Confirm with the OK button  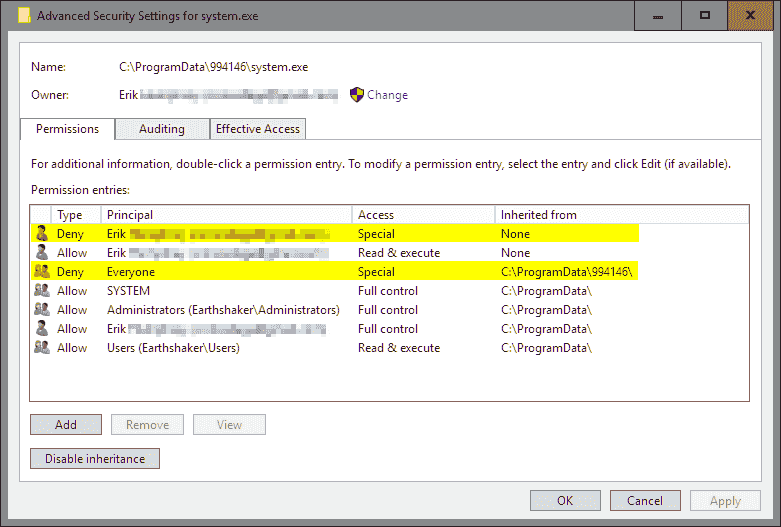pos(565,501)
